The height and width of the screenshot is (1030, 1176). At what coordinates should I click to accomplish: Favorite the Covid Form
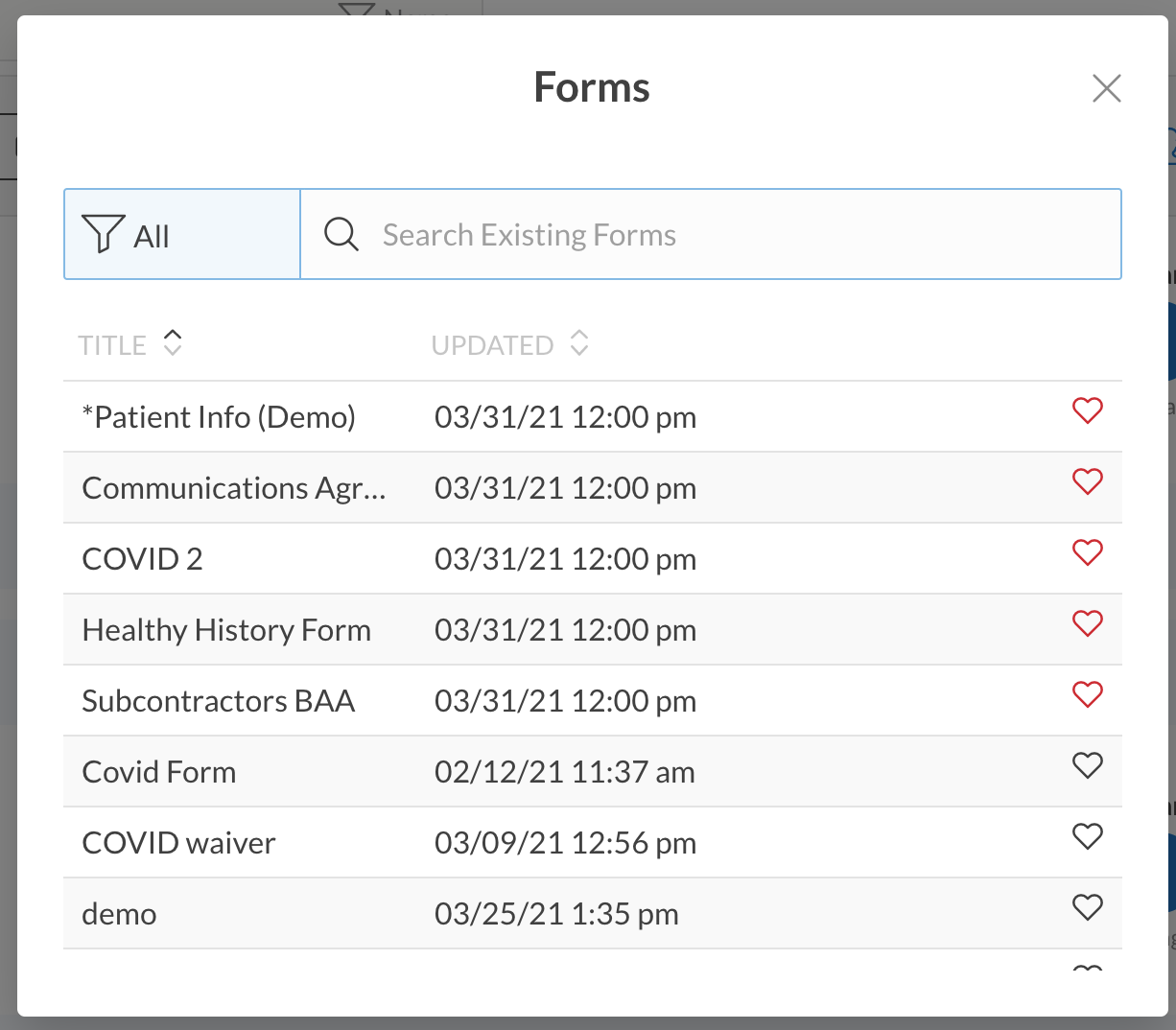pos(1087,765)
